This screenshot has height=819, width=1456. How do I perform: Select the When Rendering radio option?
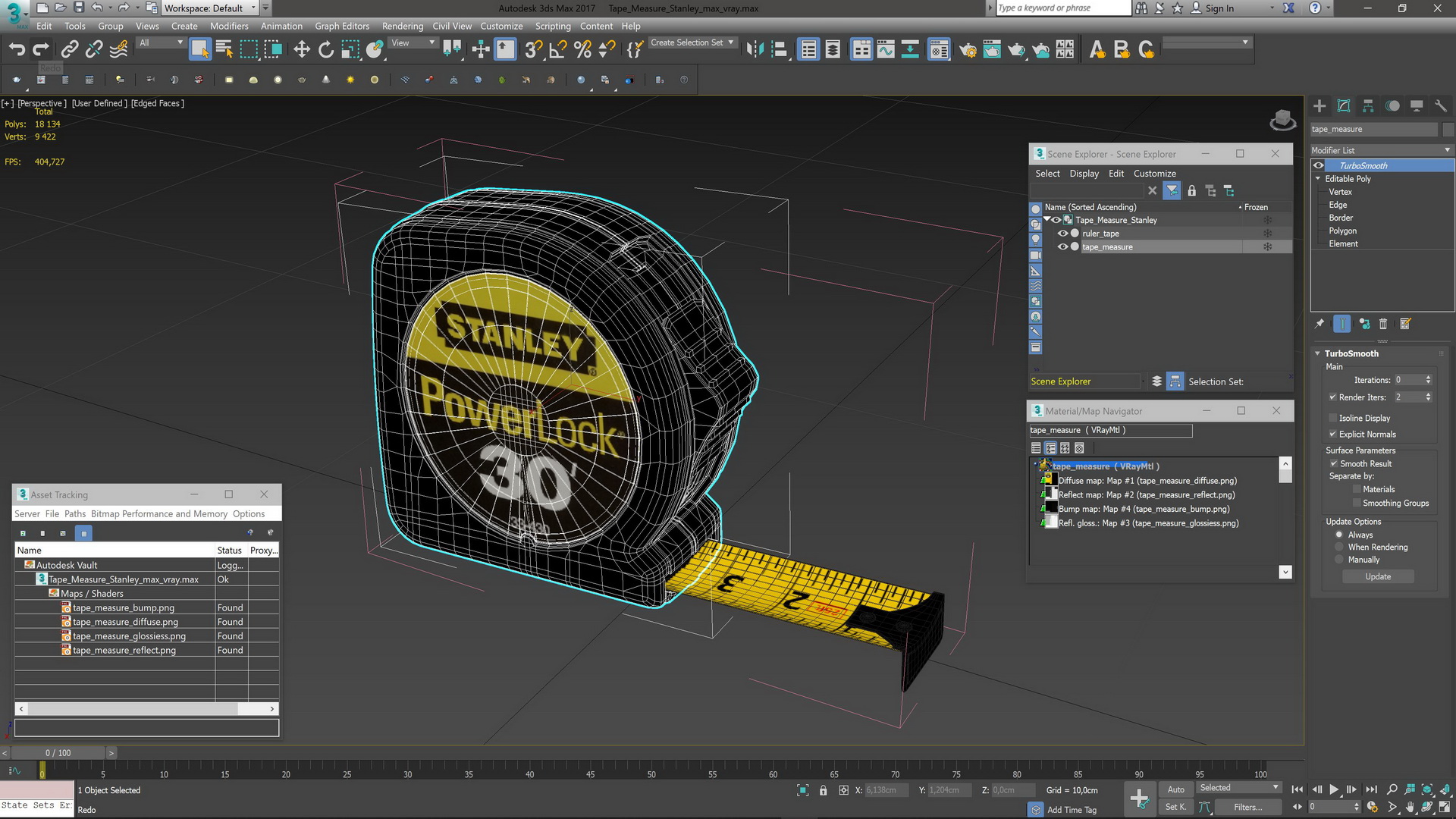1339,548
